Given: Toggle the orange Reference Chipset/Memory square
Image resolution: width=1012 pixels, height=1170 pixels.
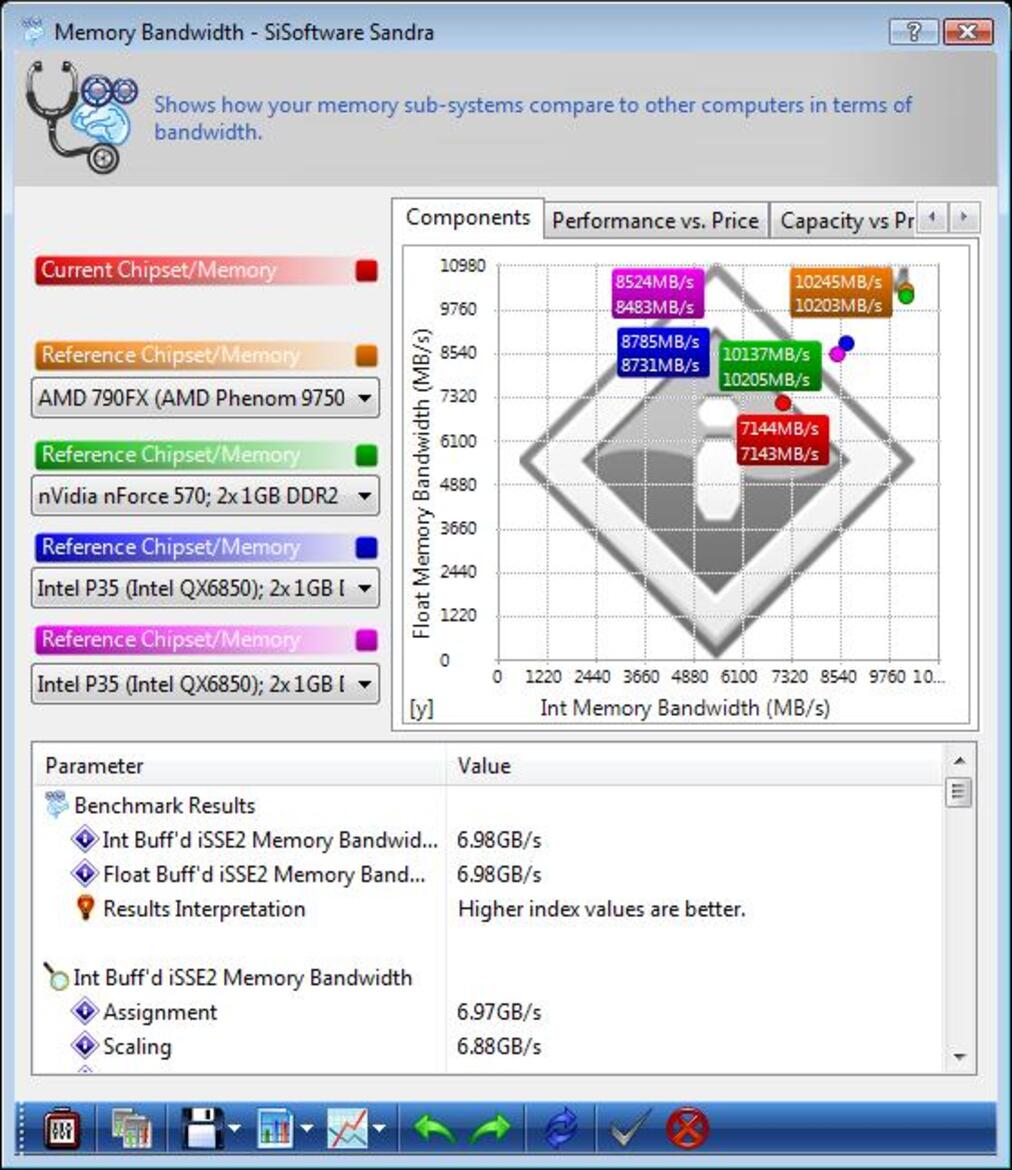Looking at the screenshot, I should 366,356.
